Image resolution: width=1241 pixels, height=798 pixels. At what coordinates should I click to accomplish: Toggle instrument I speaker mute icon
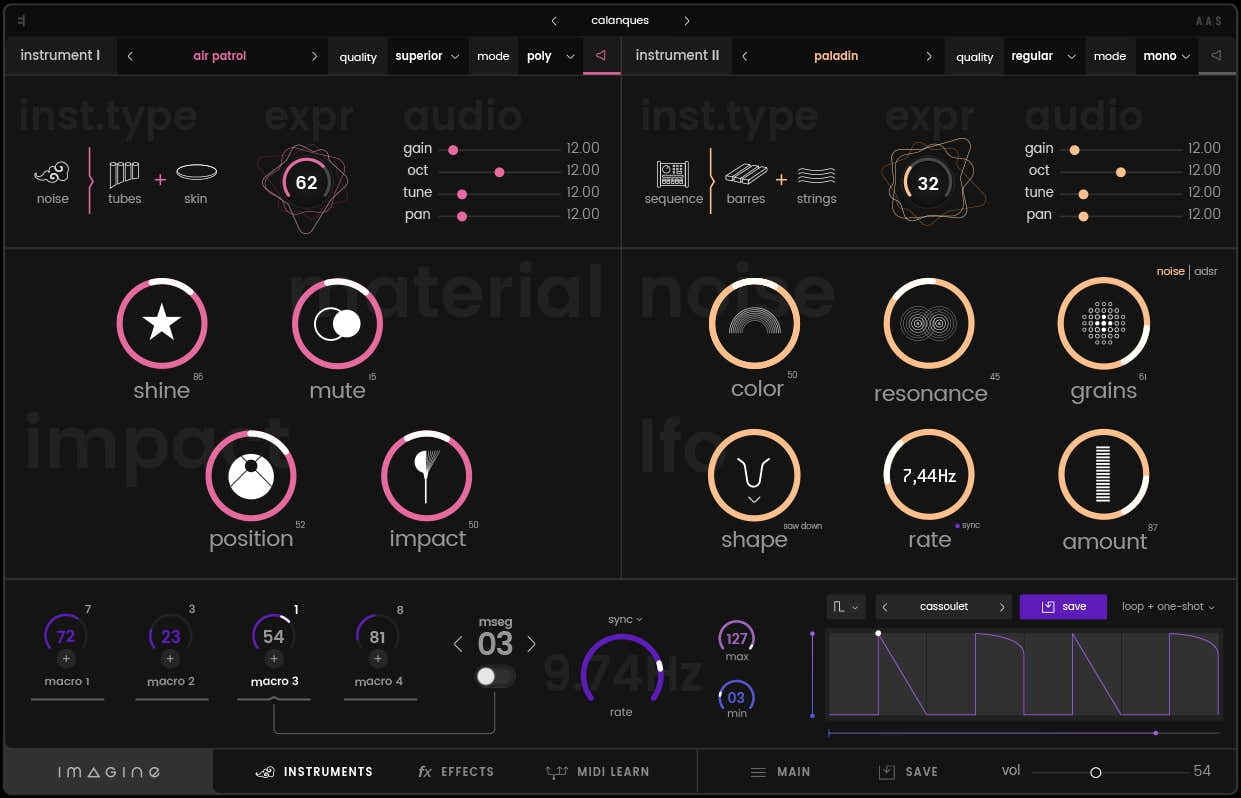click(600, 56)
